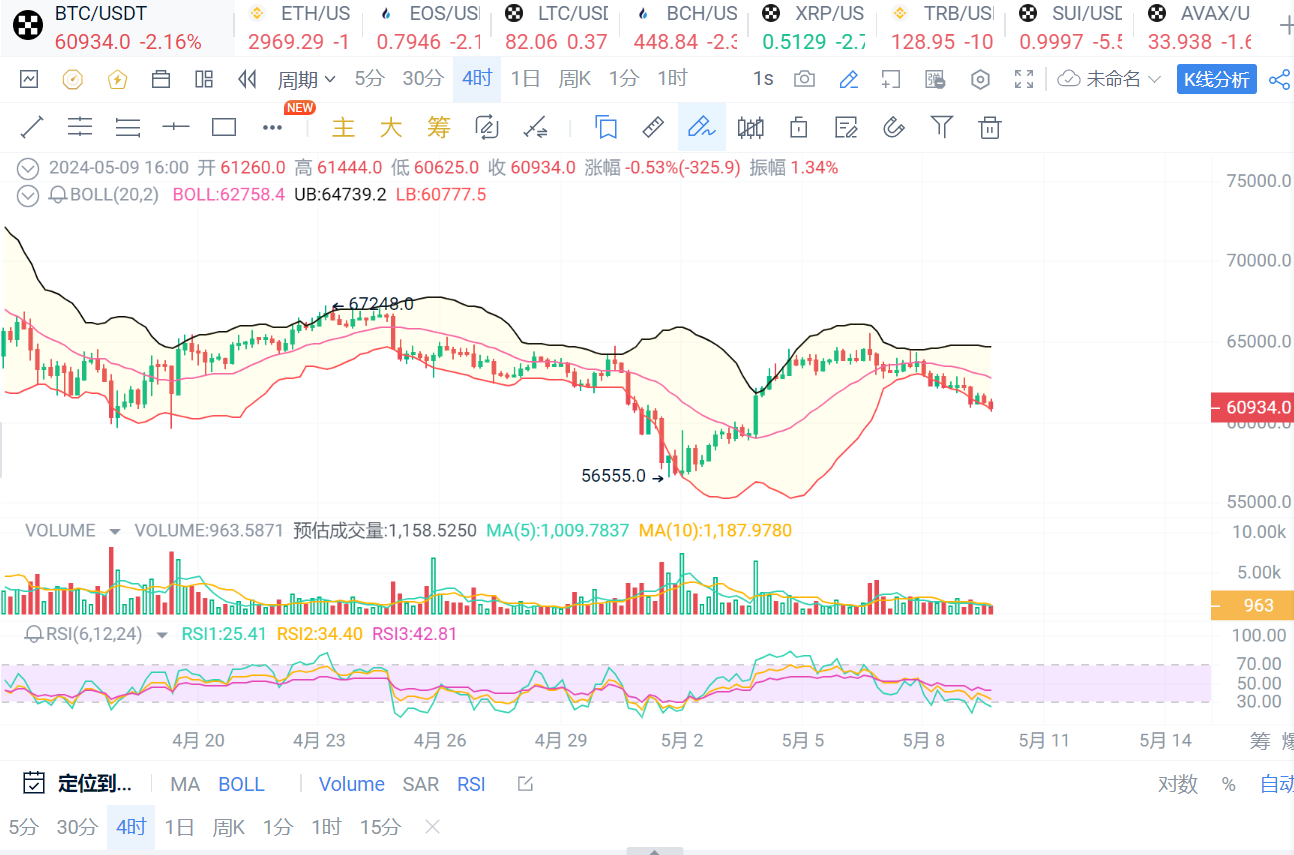Toggle the MA indicator in bottom bar

click(x=185, y=784)
